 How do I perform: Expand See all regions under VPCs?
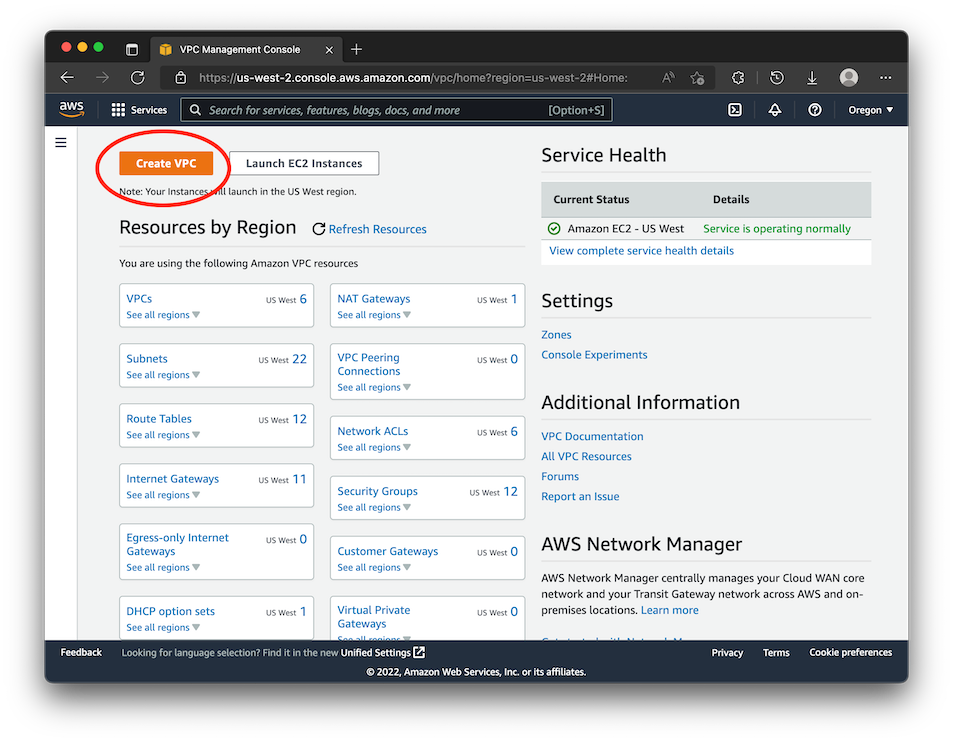pyautogui.click(x=163, y=315)
